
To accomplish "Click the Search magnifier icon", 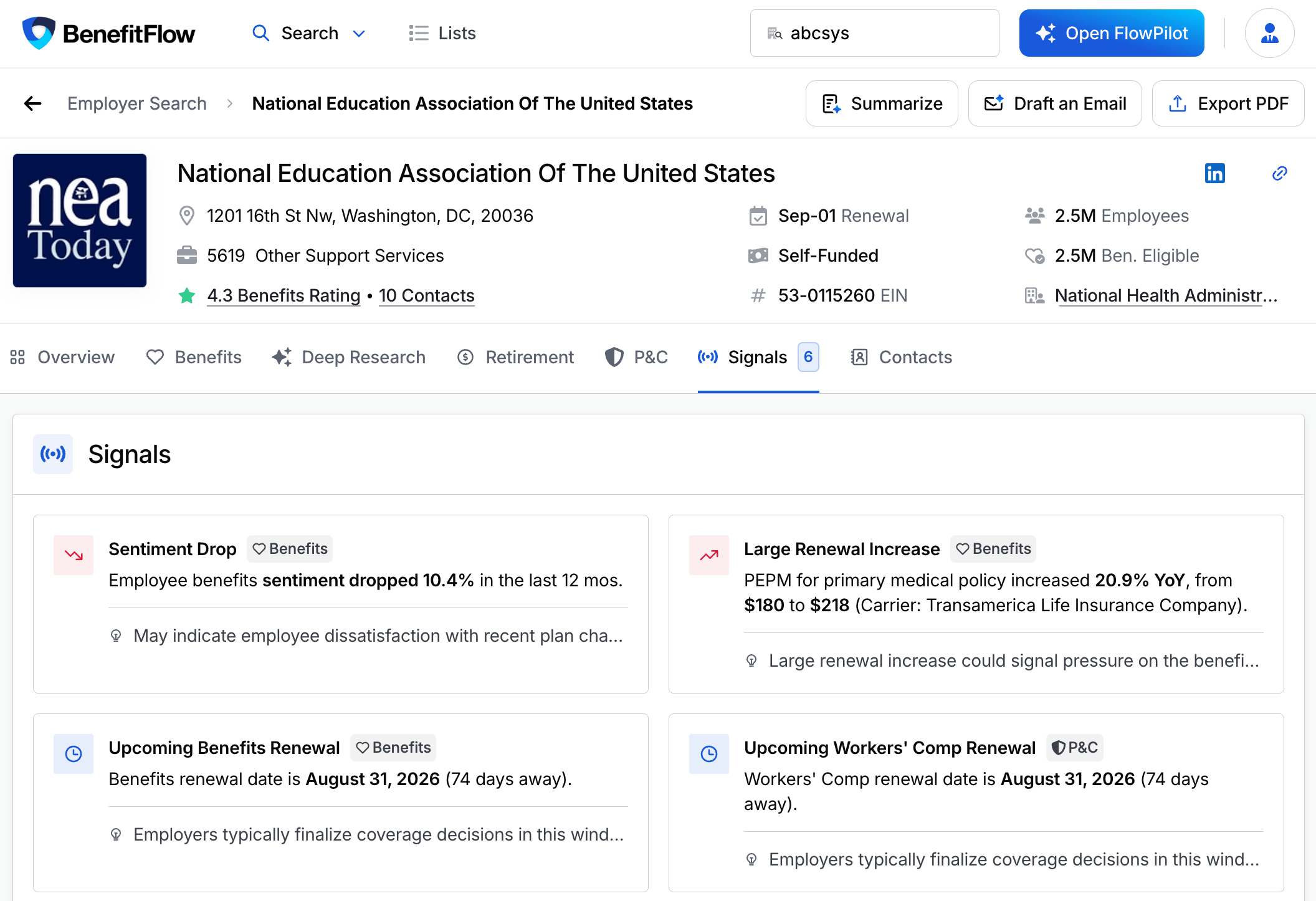I will pos(260,33).
